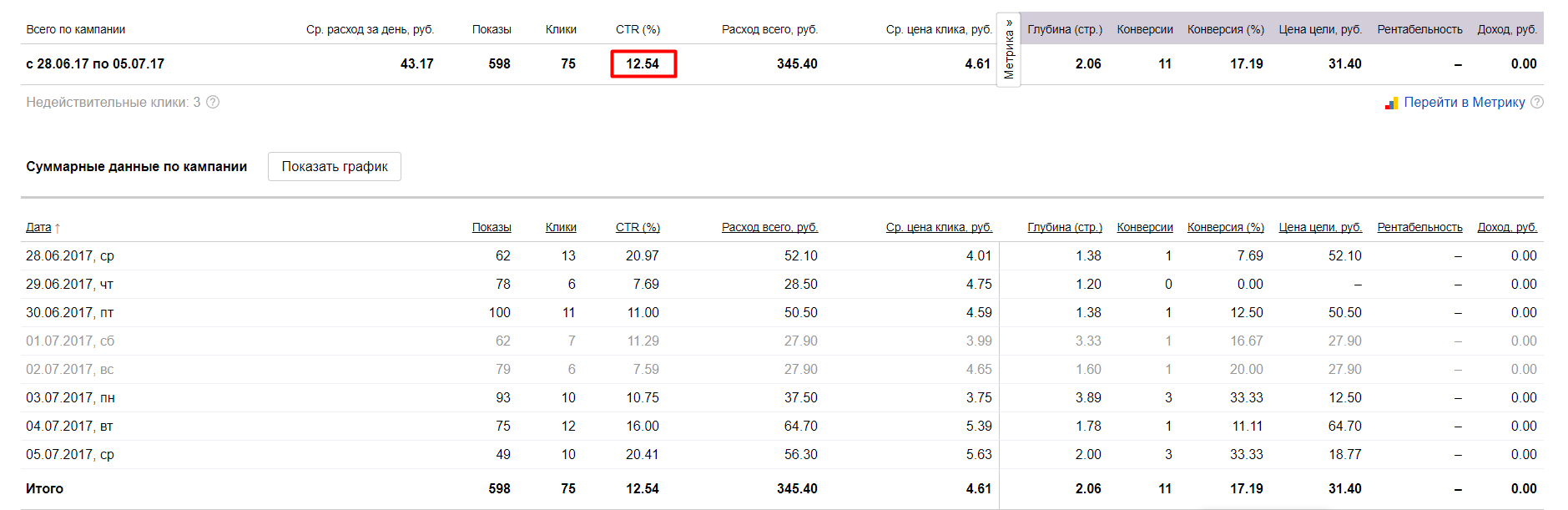Sort lower table by Глубина (стр.)
1568x510 pixels.
point(1065,227)
